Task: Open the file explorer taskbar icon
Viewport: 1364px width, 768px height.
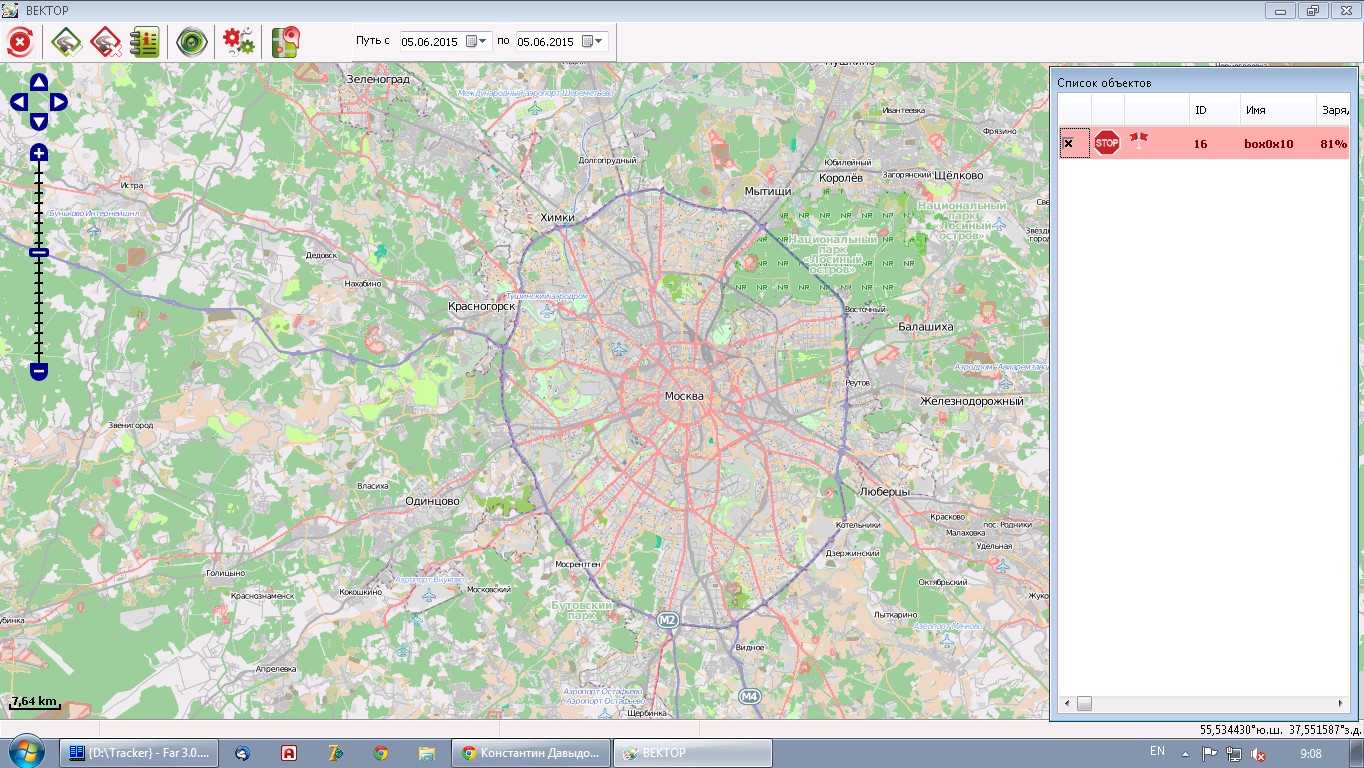Action: click(426, 753)
